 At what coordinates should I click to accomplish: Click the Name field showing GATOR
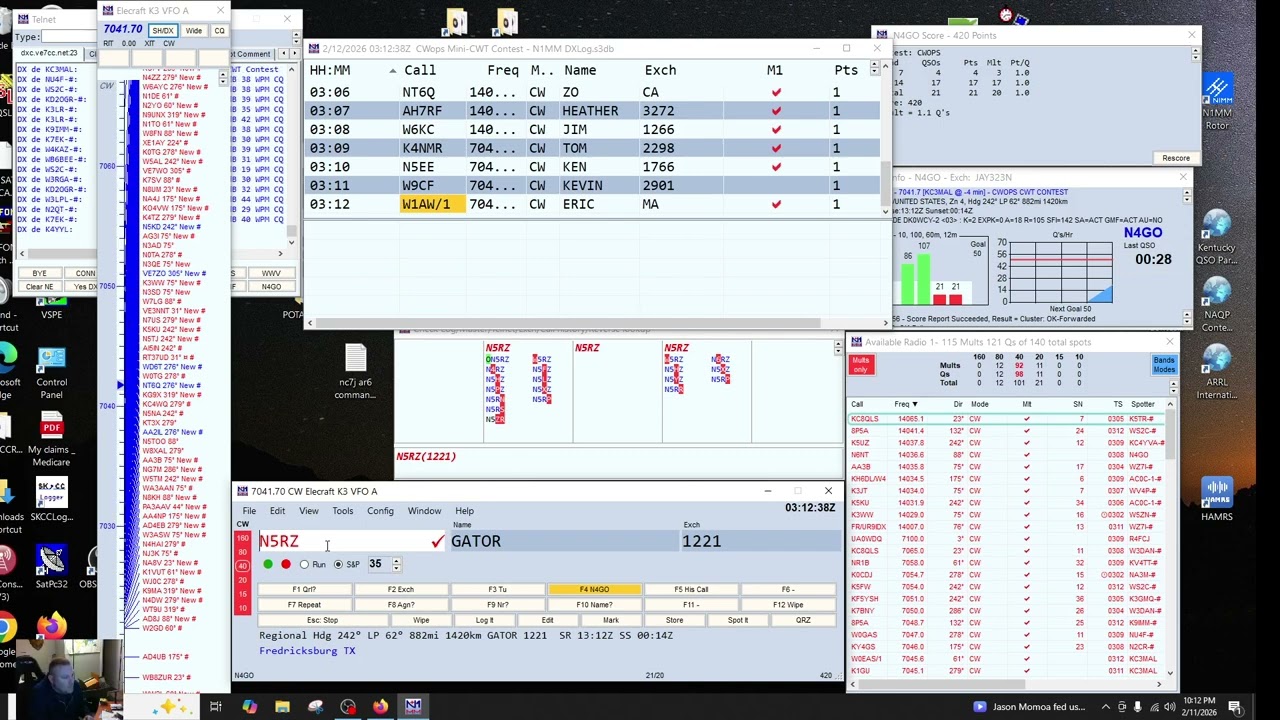point(563,541)
